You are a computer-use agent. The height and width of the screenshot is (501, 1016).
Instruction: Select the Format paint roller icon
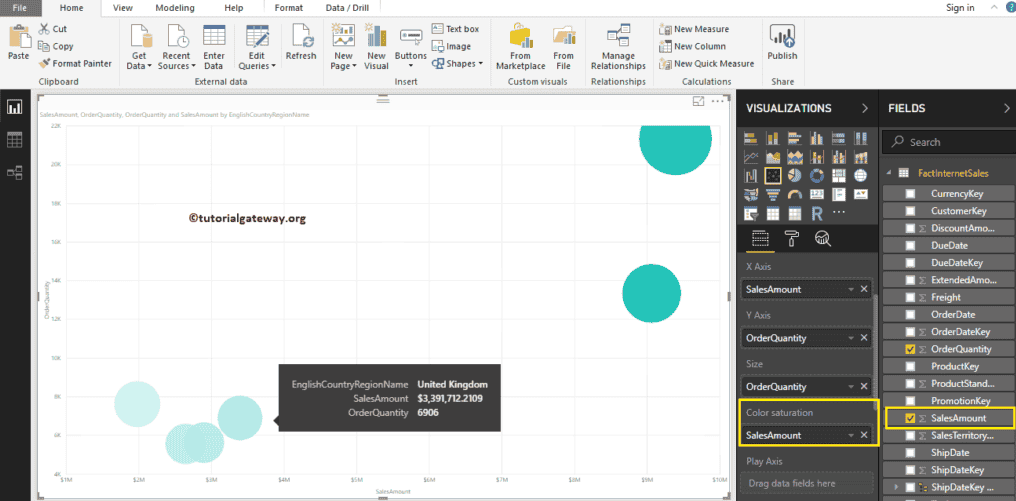pyautogui.click(x=791, y=237)
